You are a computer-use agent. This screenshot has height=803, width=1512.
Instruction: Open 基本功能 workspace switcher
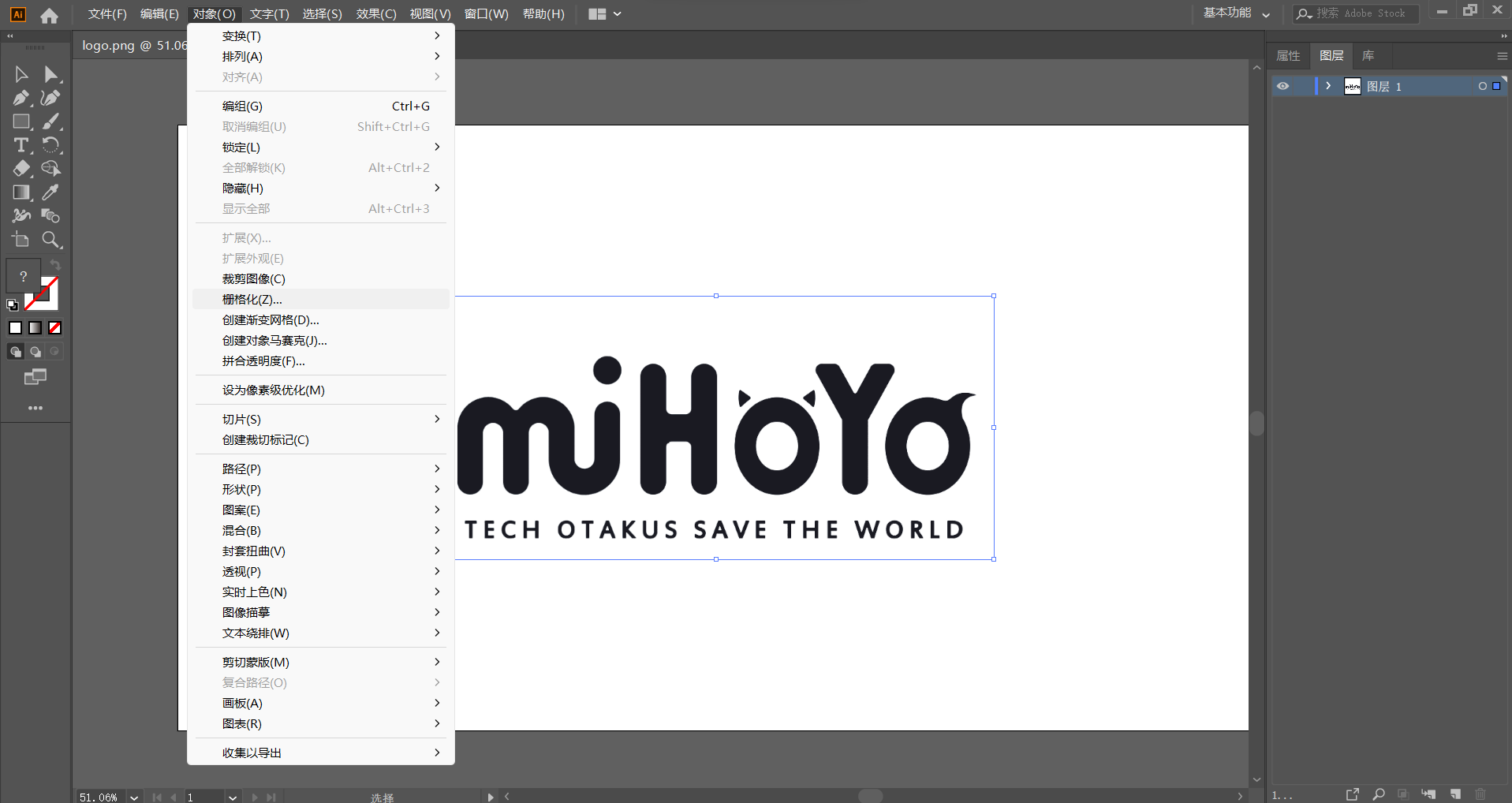(x=1237, y=13)
